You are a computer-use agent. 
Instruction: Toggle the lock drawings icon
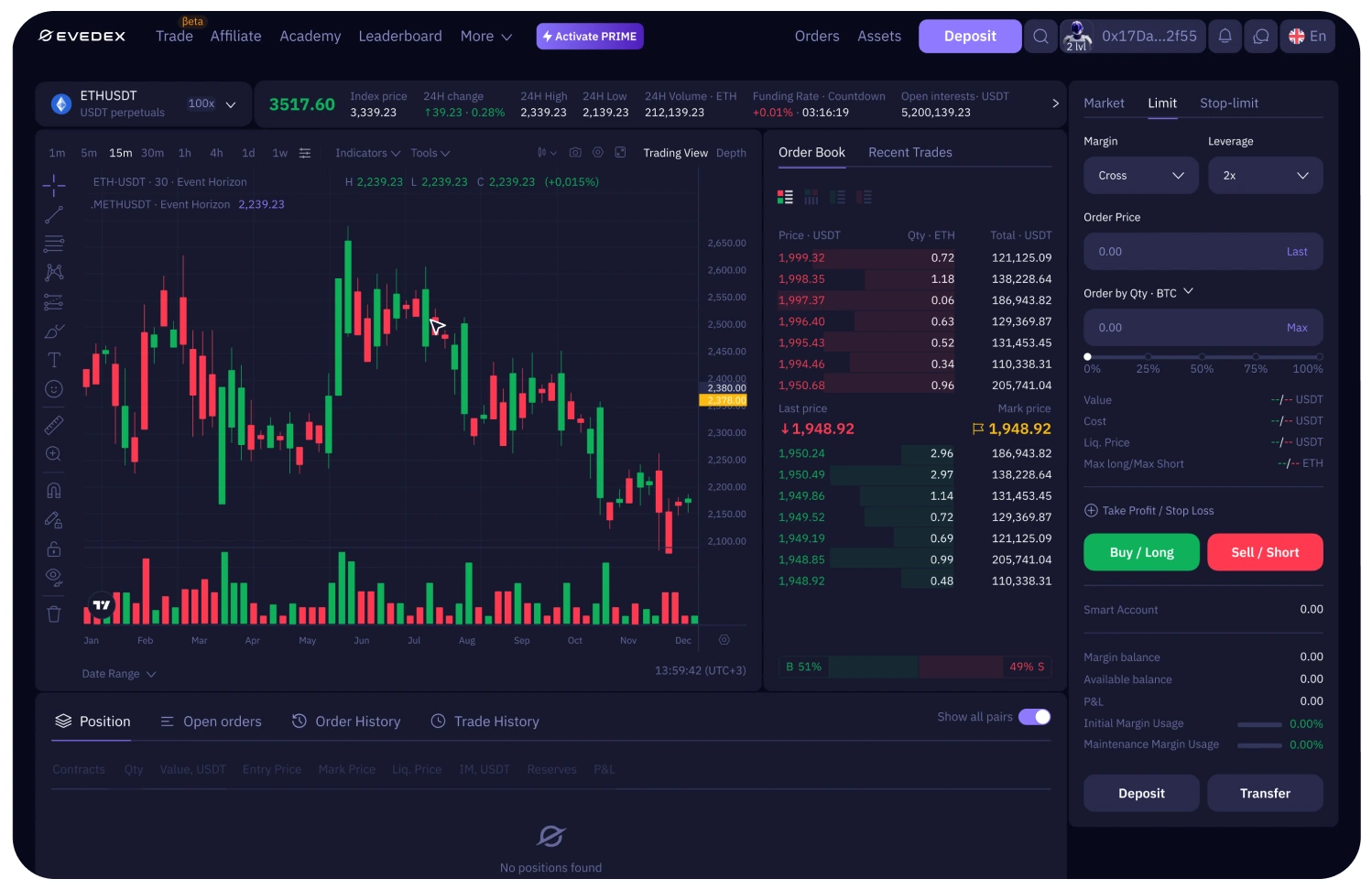pos(54,549)
